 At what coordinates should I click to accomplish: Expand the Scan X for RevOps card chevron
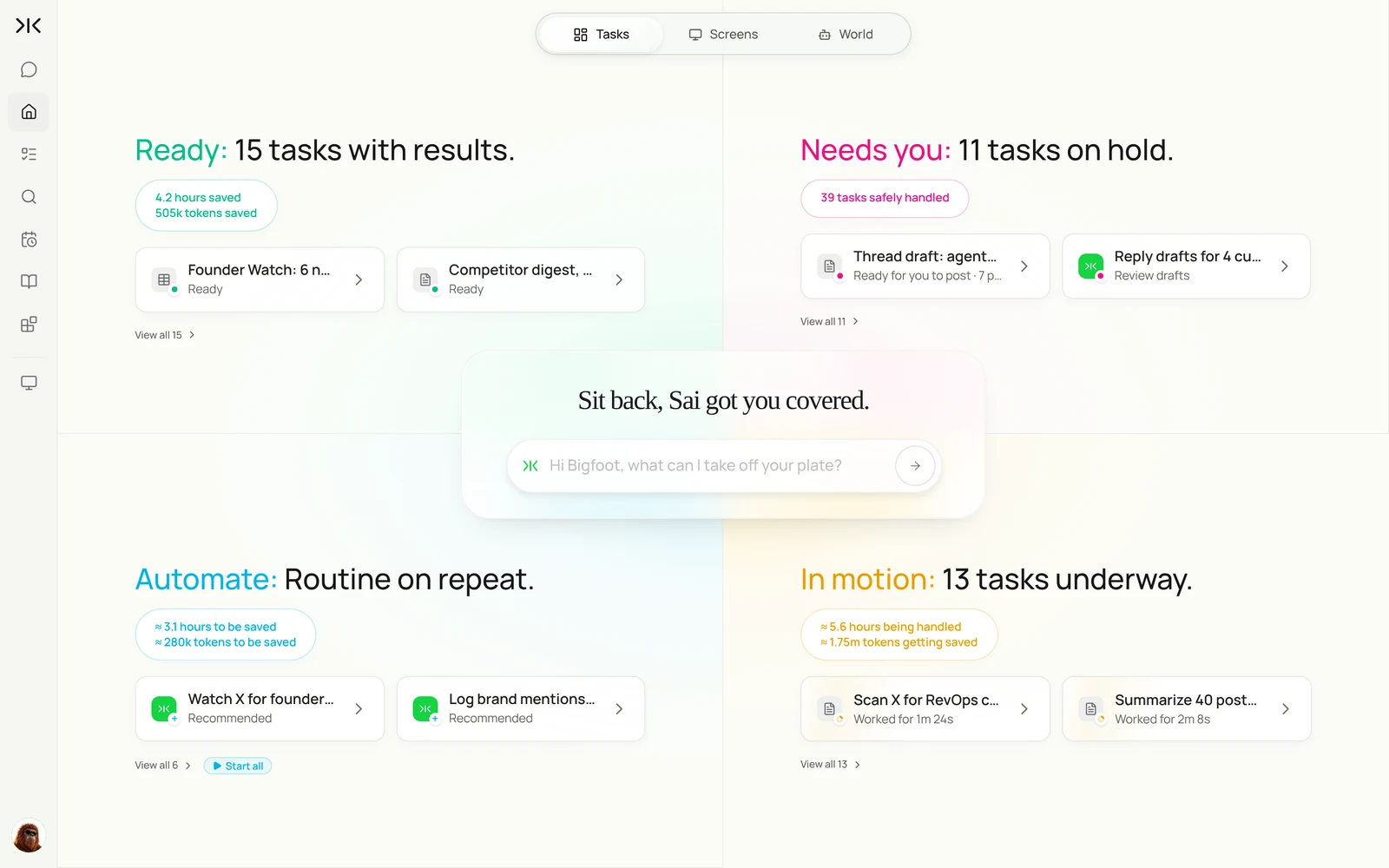[x=1024, y=709]
